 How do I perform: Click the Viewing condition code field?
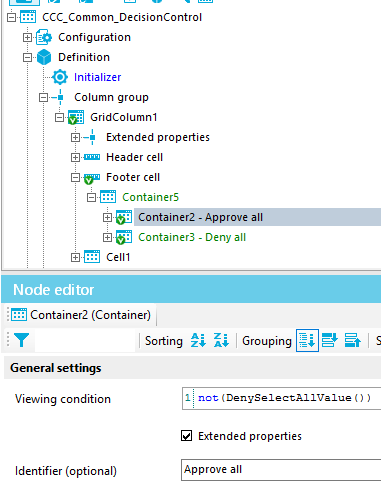click(282, 398)
